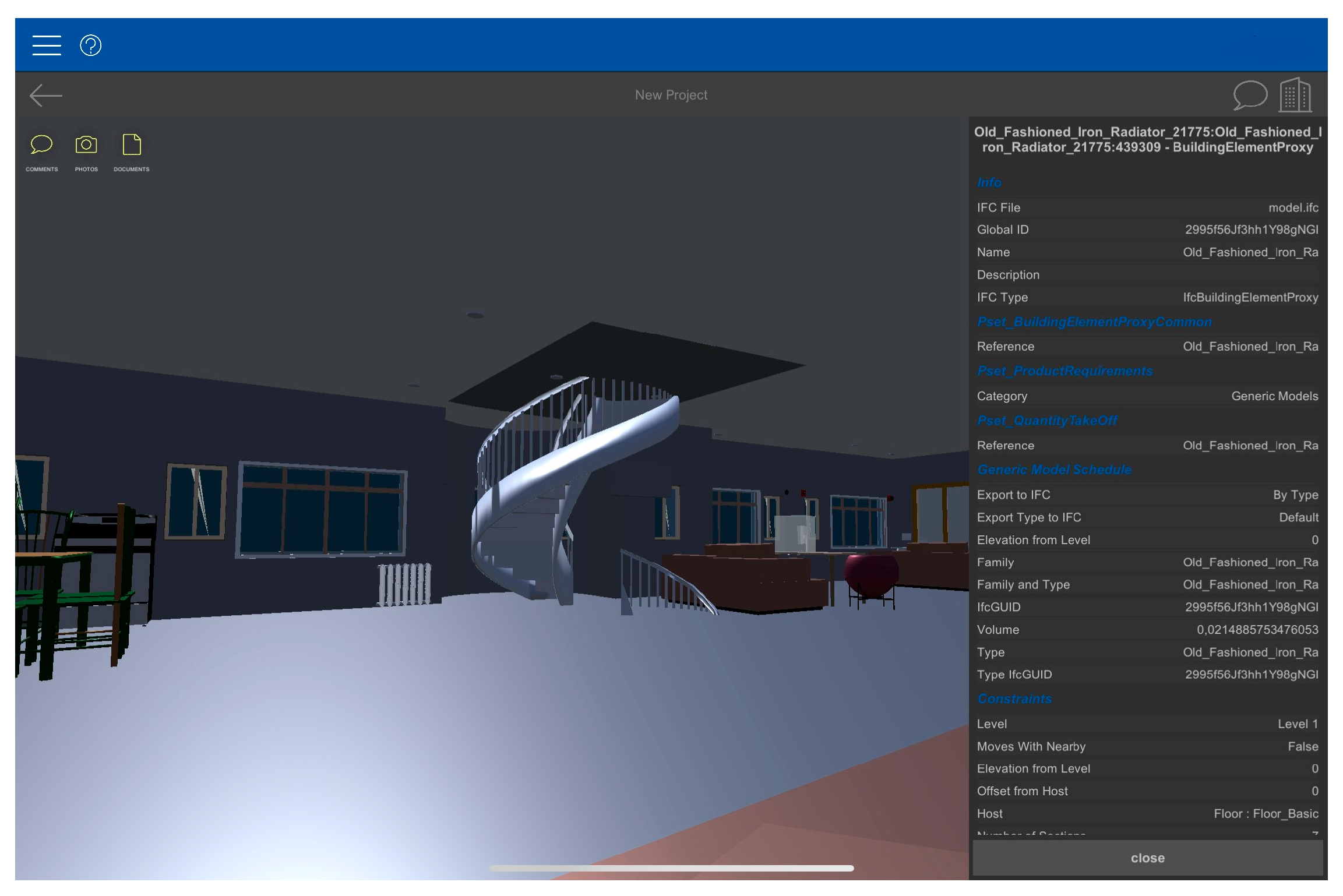Select the Global ID property row

tap(1147, 230)
